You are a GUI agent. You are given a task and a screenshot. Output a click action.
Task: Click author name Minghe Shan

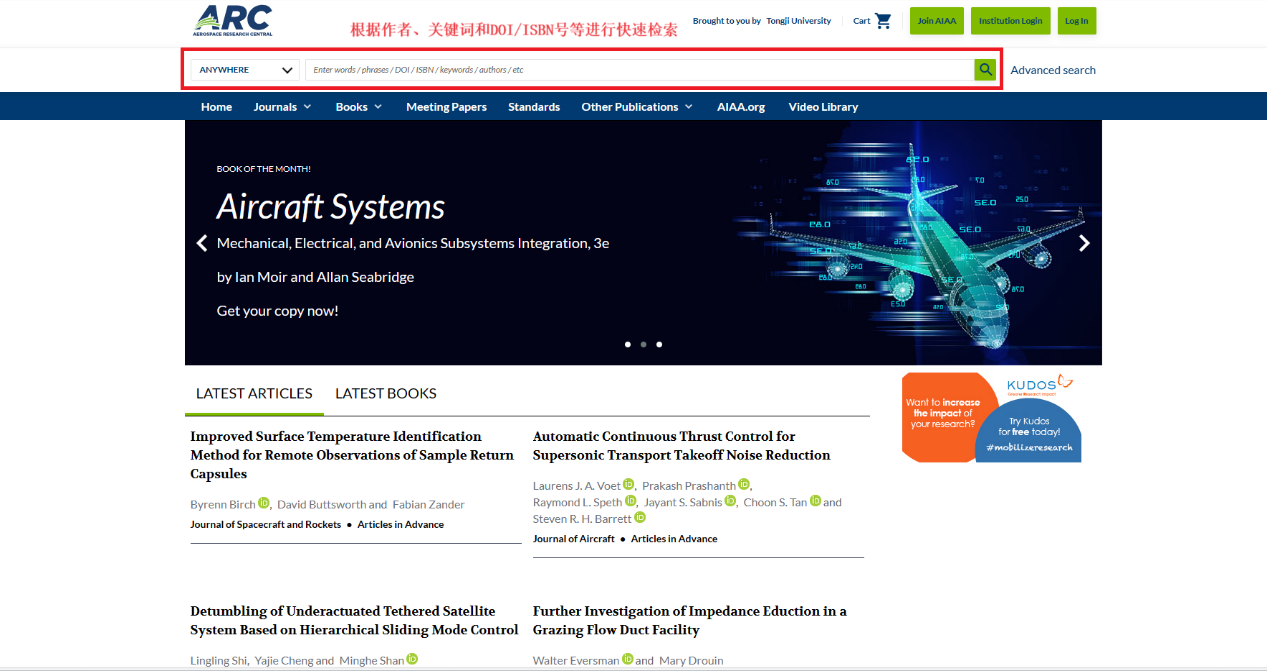click(x=370, y=661)
